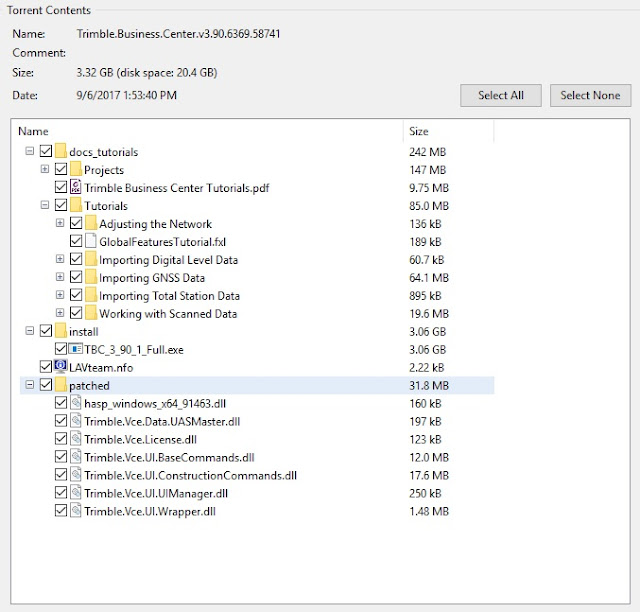
Task: Select the Trimble.Vce.UI.Wrapper.dll file name
Action: pos(150,512)
